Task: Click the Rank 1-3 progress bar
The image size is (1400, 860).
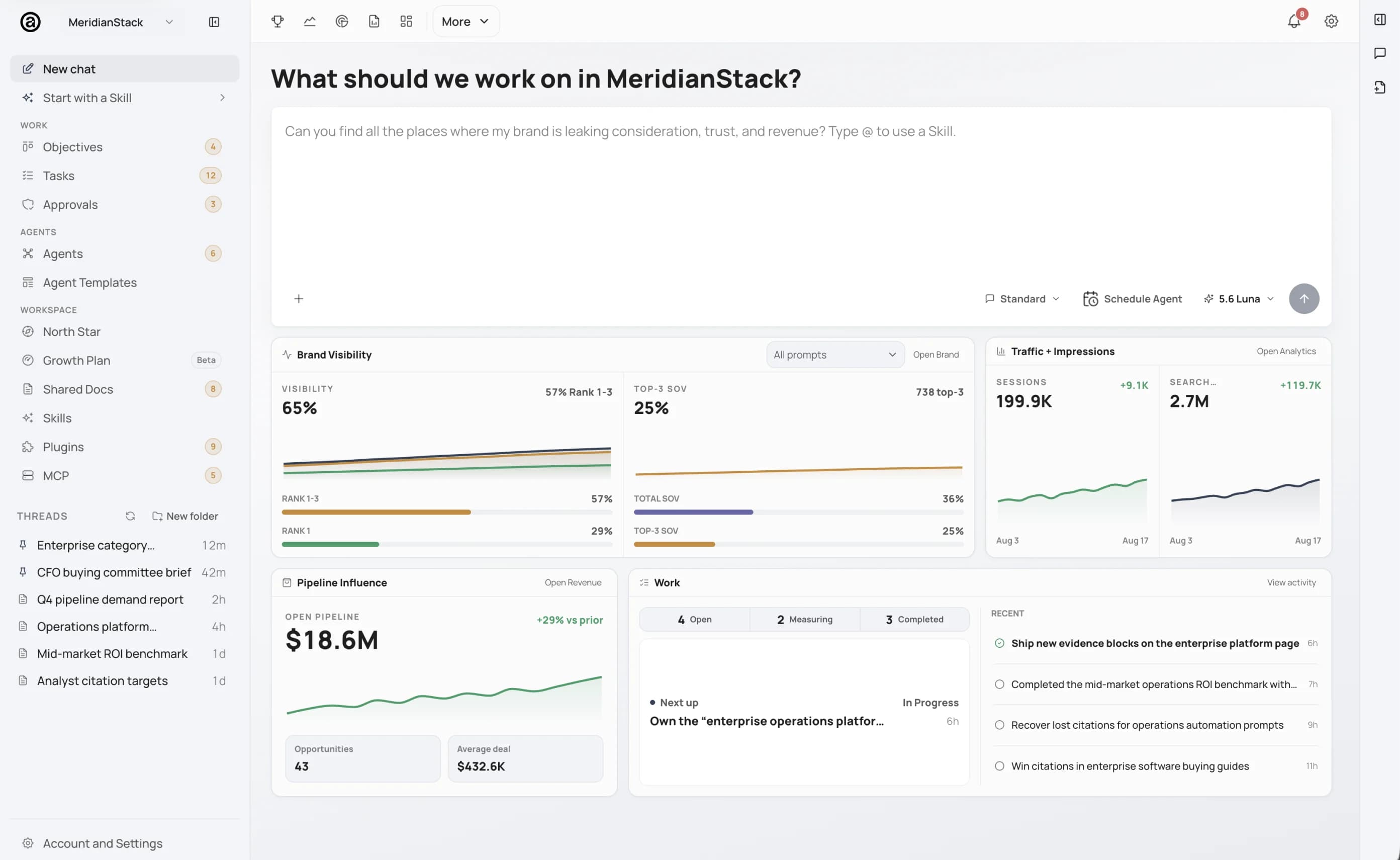Action: 447,512
